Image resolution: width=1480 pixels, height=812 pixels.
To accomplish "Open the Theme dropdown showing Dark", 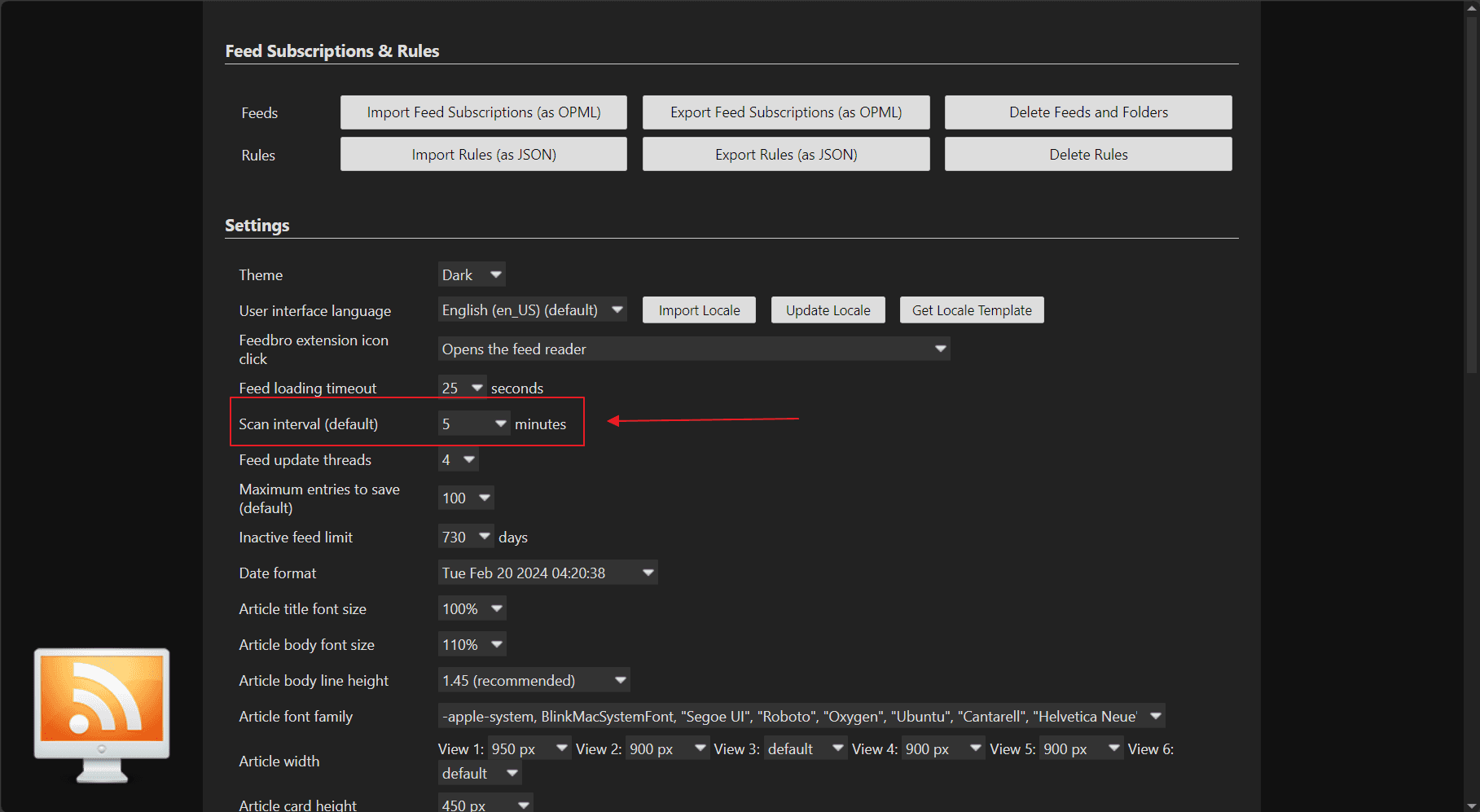I will [x=472, y=274].
